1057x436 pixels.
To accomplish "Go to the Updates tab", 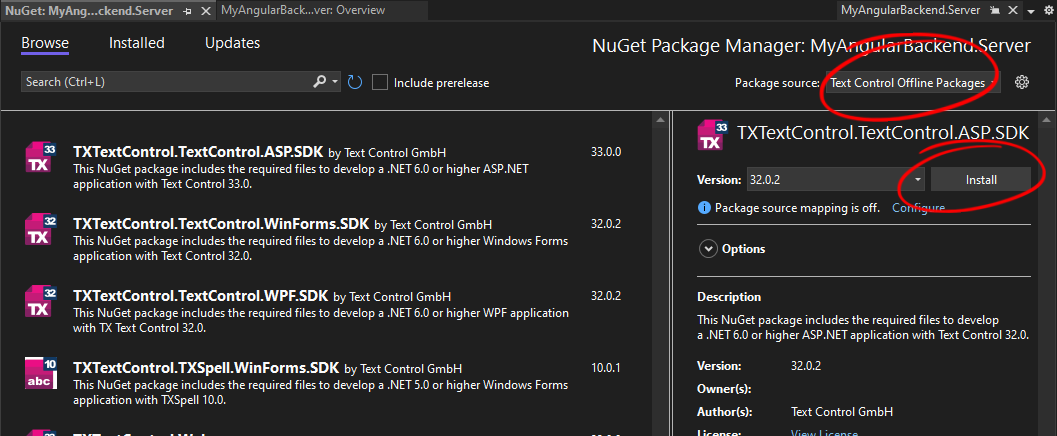I will tap(233, 43).
